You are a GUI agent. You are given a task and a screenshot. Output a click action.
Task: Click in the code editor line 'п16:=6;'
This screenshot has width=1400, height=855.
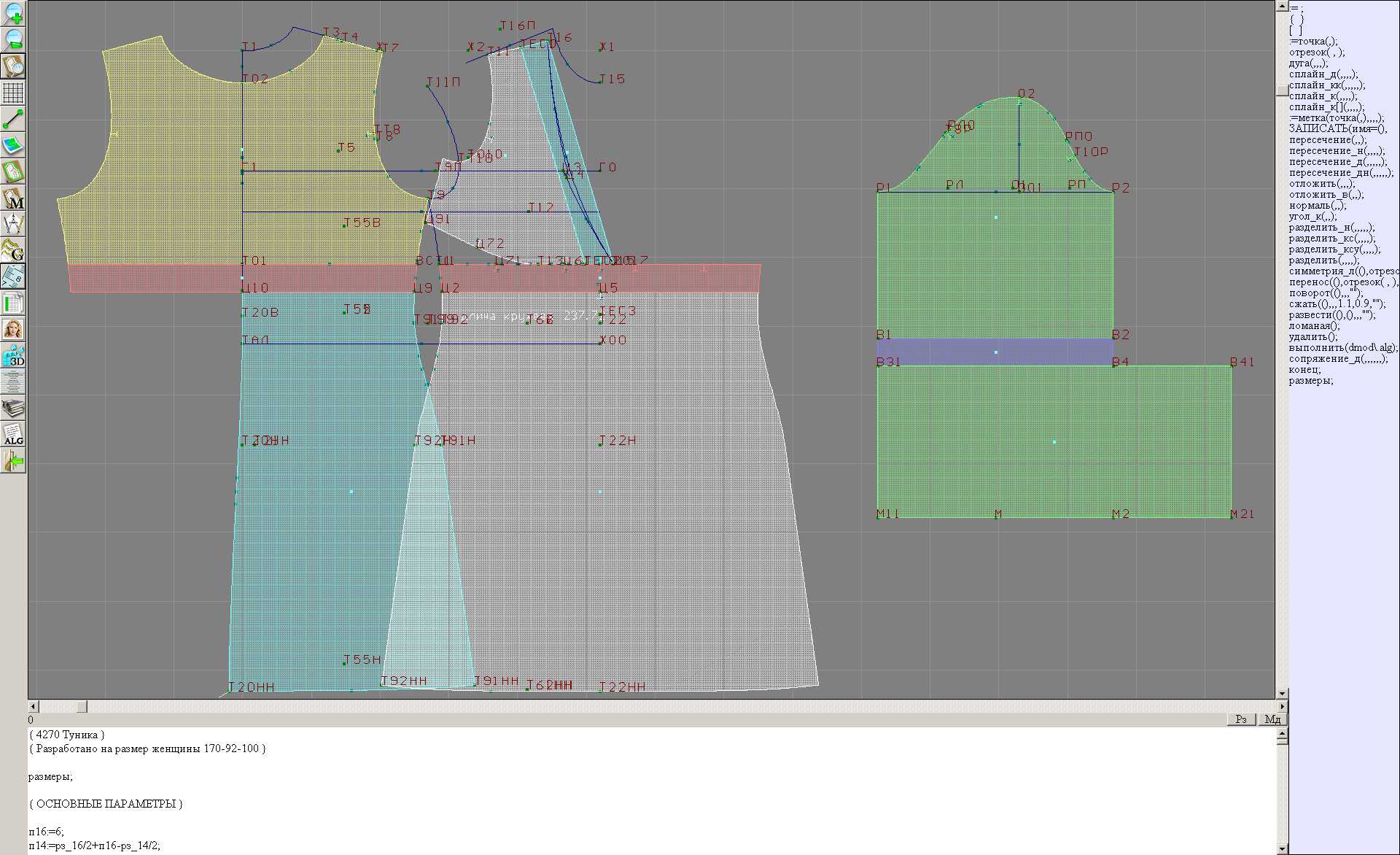point(47,832)
